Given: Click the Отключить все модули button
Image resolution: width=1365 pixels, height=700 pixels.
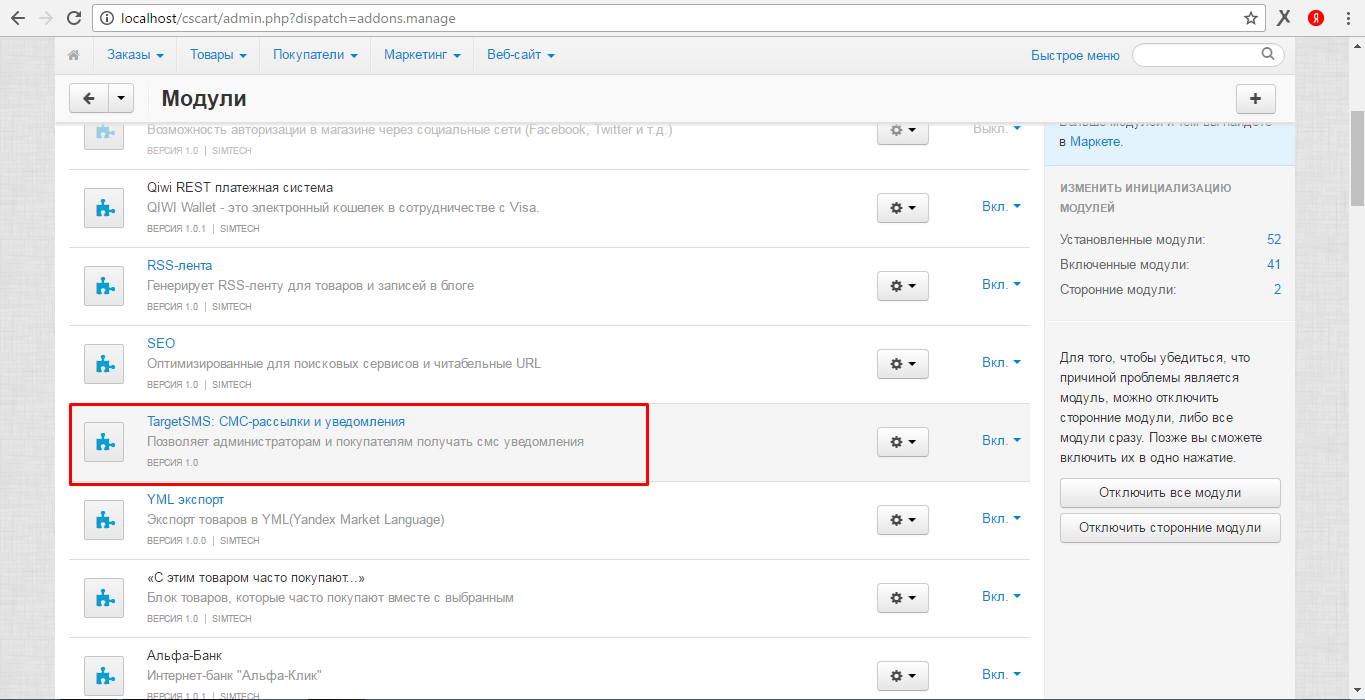Looking at the screenshot, I should coord(1170,492).
